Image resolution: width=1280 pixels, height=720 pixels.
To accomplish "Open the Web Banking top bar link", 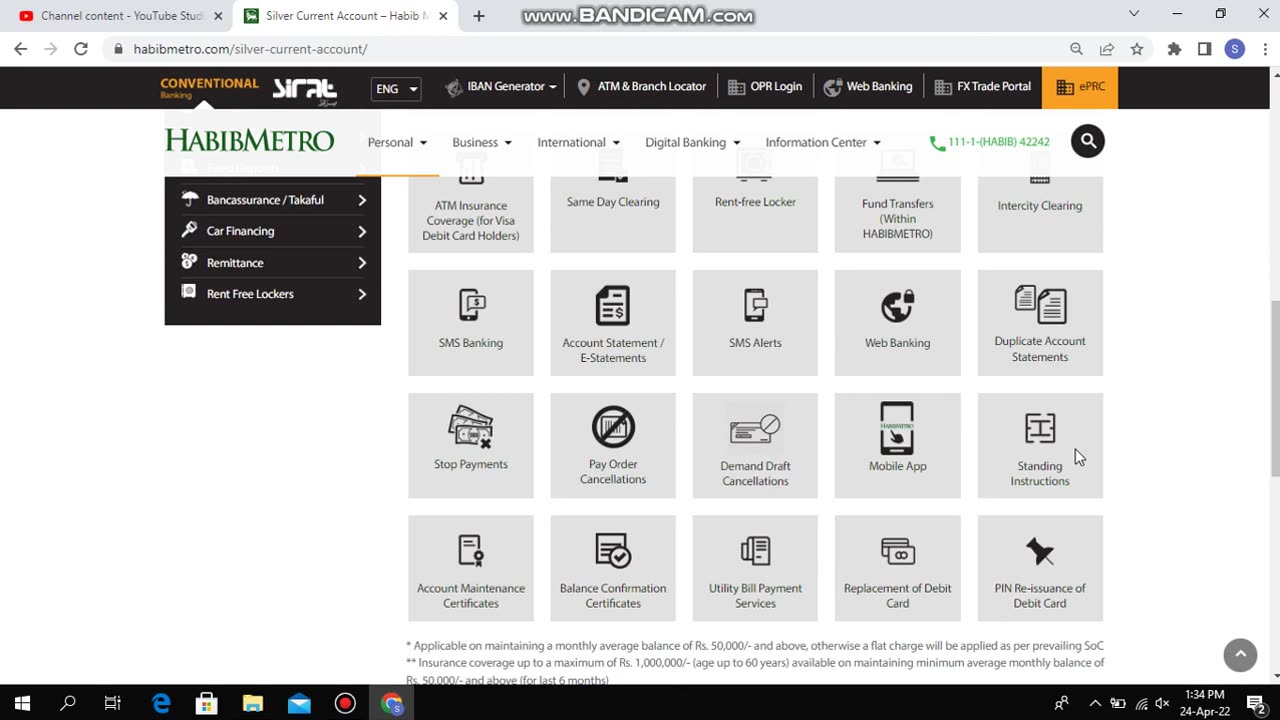I will [868, 87].
